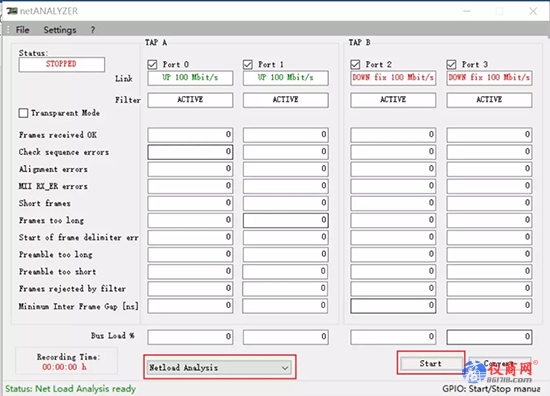The width and height of the screenshot is (550, 396).
Task: Expand the Netload Analysis dropdown arrow
Action: [x=285, y=368]
